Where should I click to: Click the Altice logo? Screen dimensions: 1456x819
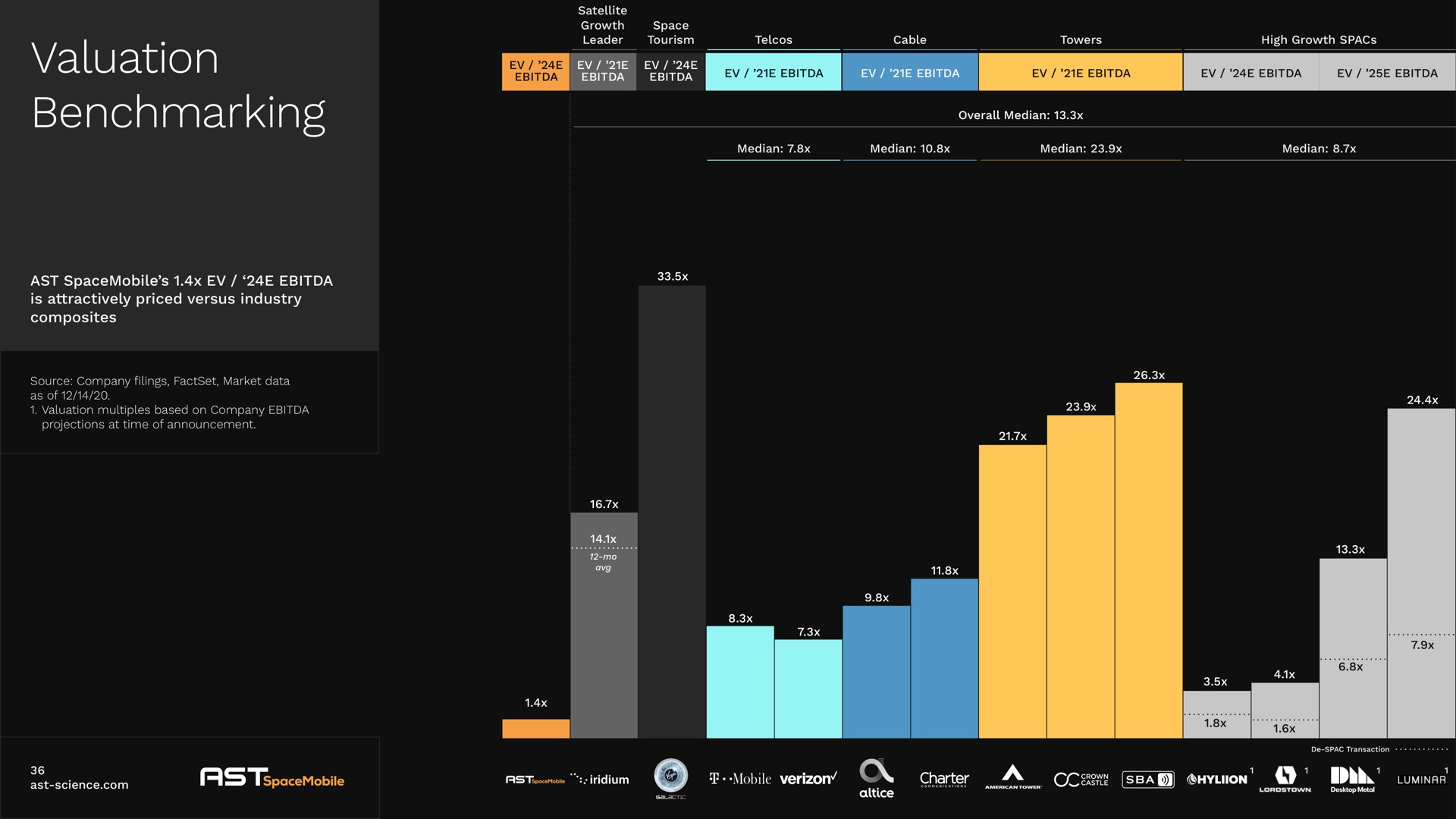(x=877, y=780)
